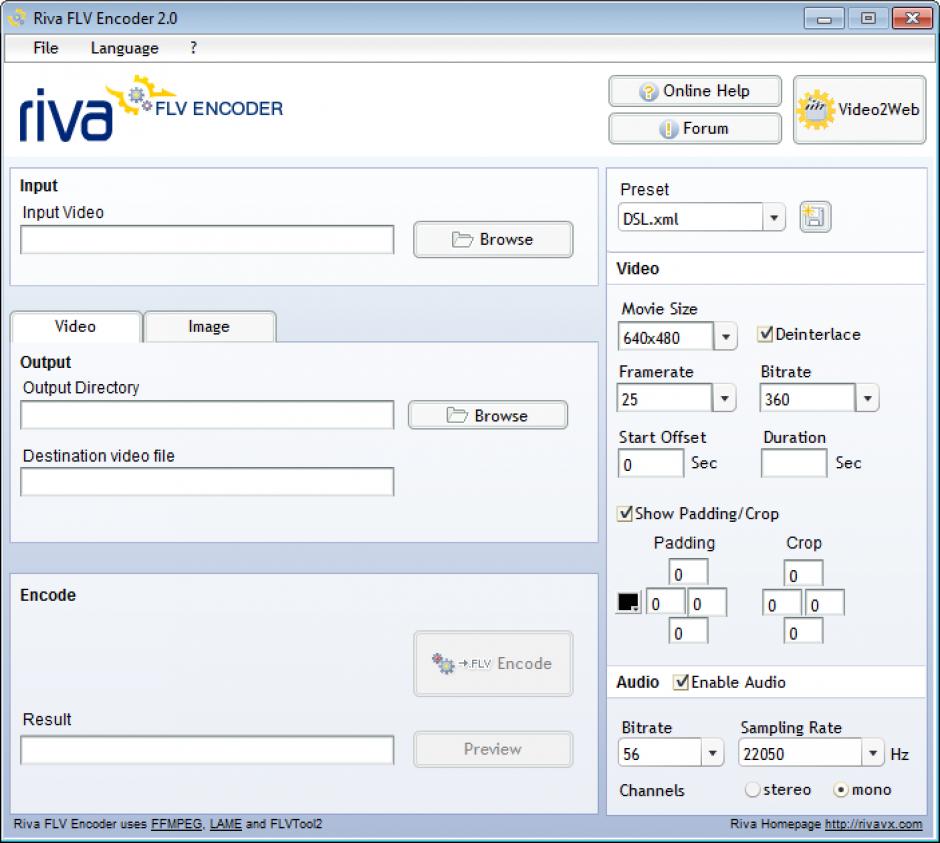Click the Riva FLV Encoder logo
Screen dimensions: 940x843
151,110
